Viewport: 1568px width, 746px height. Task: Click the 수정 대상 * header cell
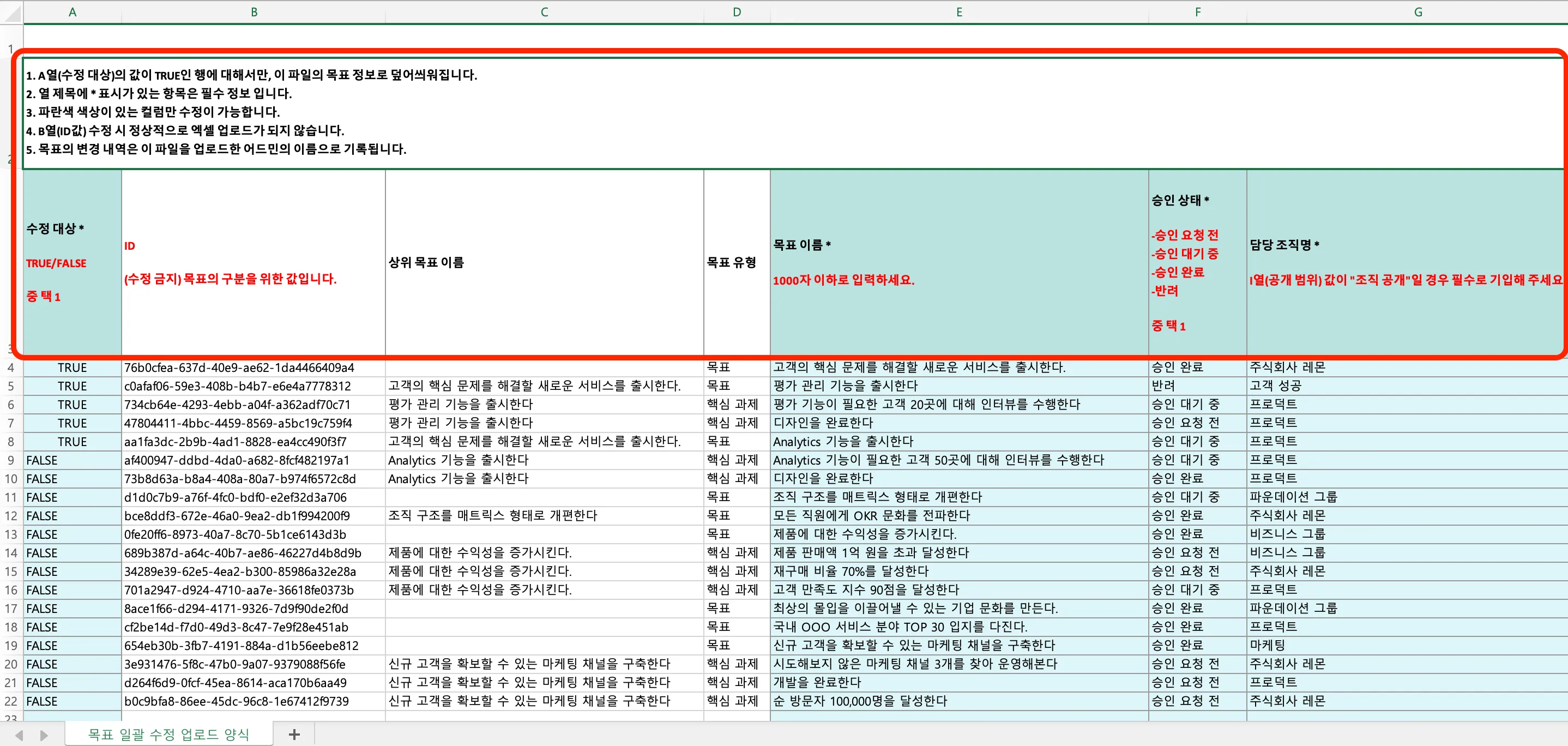point(73,262)
